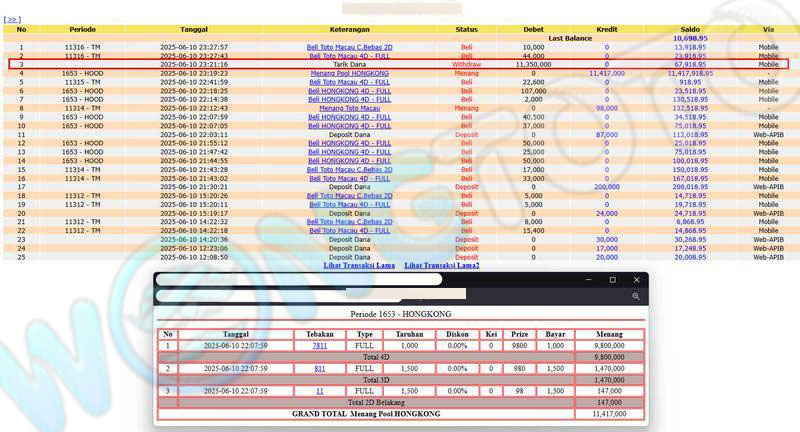This screenshot has height=432, width=800.
Task: Open row 15 Beli Toto Macau C.Bebas 2D
Action: [349, 169]
